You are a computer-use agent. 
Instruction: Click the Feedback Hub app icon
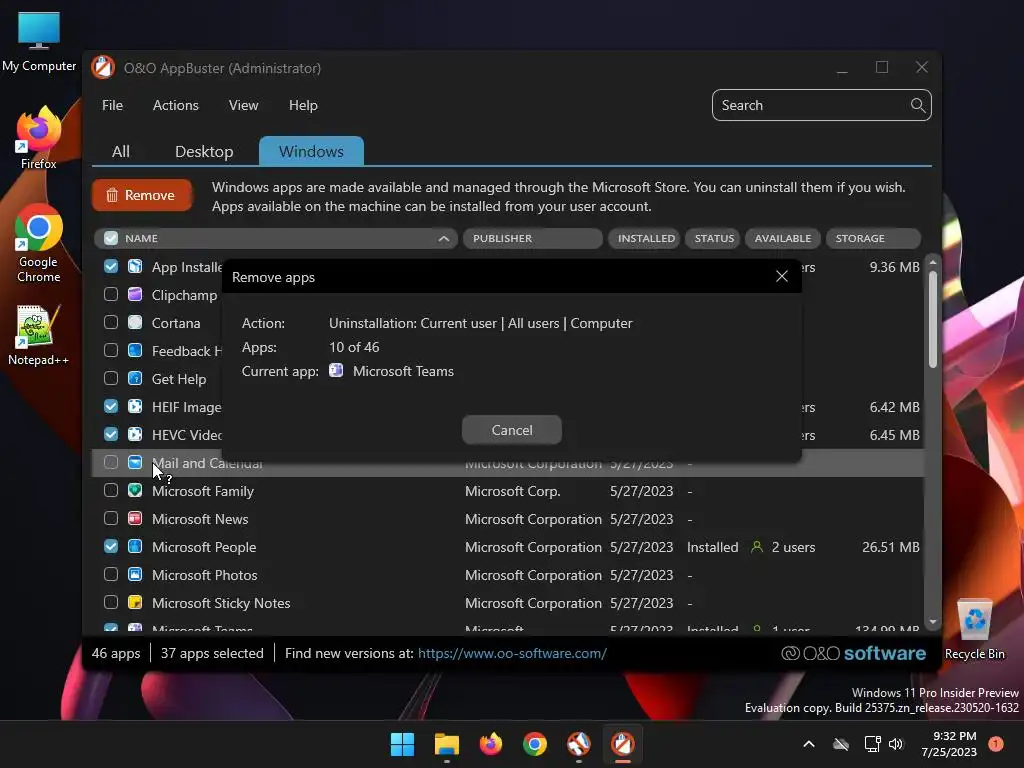point(135,351)
